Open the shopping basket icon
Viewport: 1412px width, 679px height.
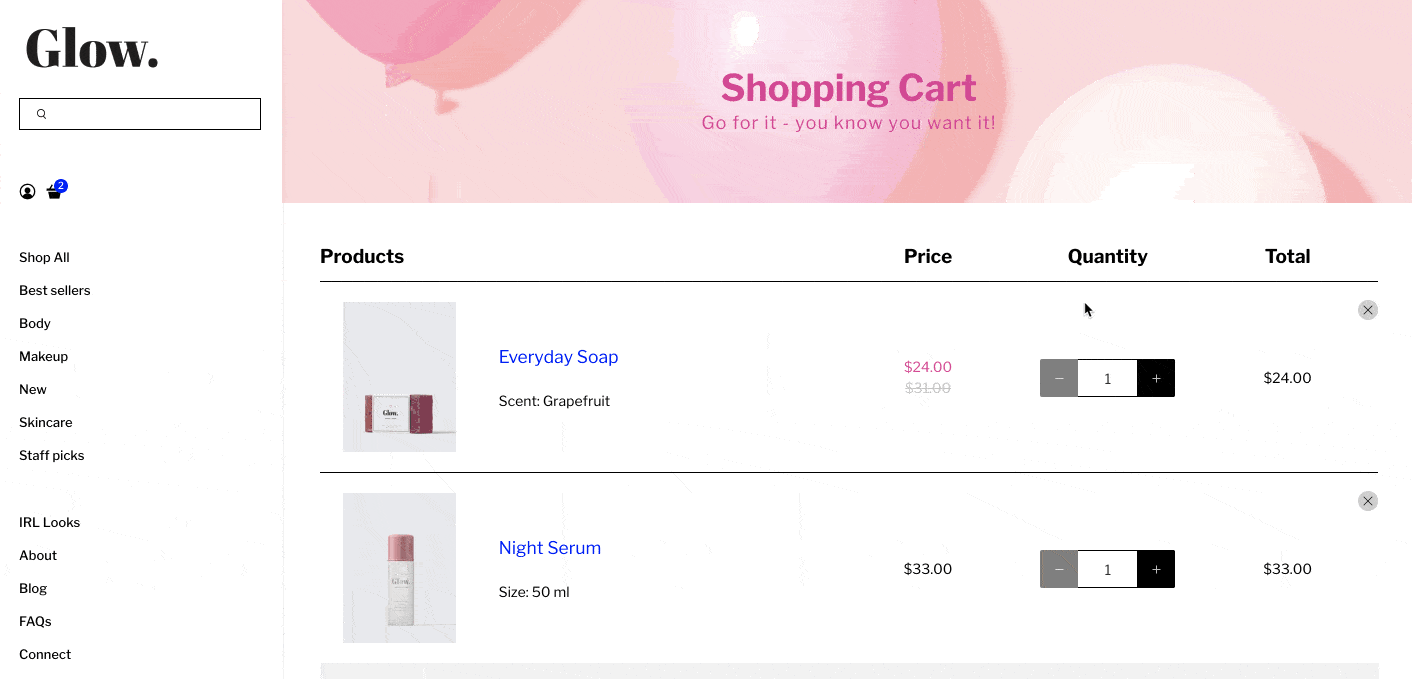pyautogui.click(x=54, y=192)
